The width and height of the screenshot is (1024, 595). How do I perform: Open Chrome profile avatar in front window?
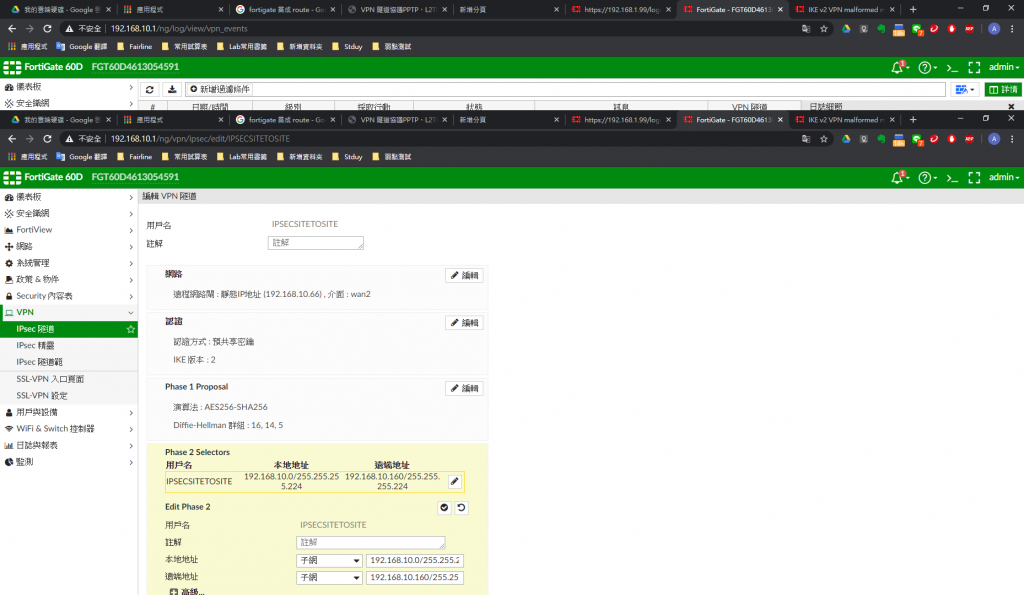tap(994, 138)
